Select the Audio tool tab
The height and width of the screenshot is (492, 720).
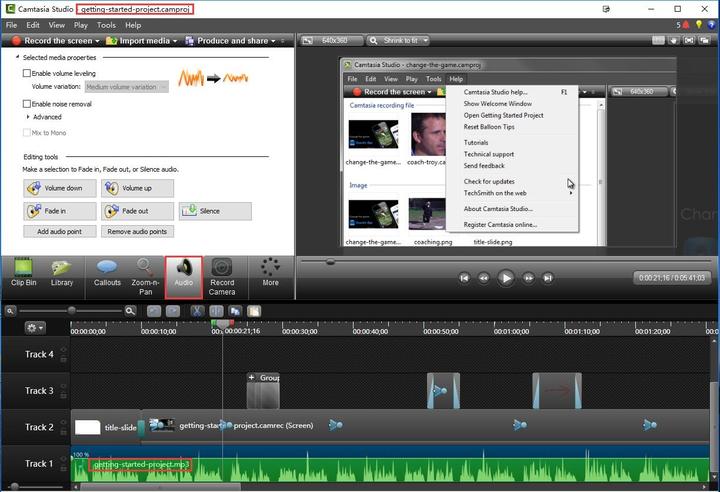(183, 277)
